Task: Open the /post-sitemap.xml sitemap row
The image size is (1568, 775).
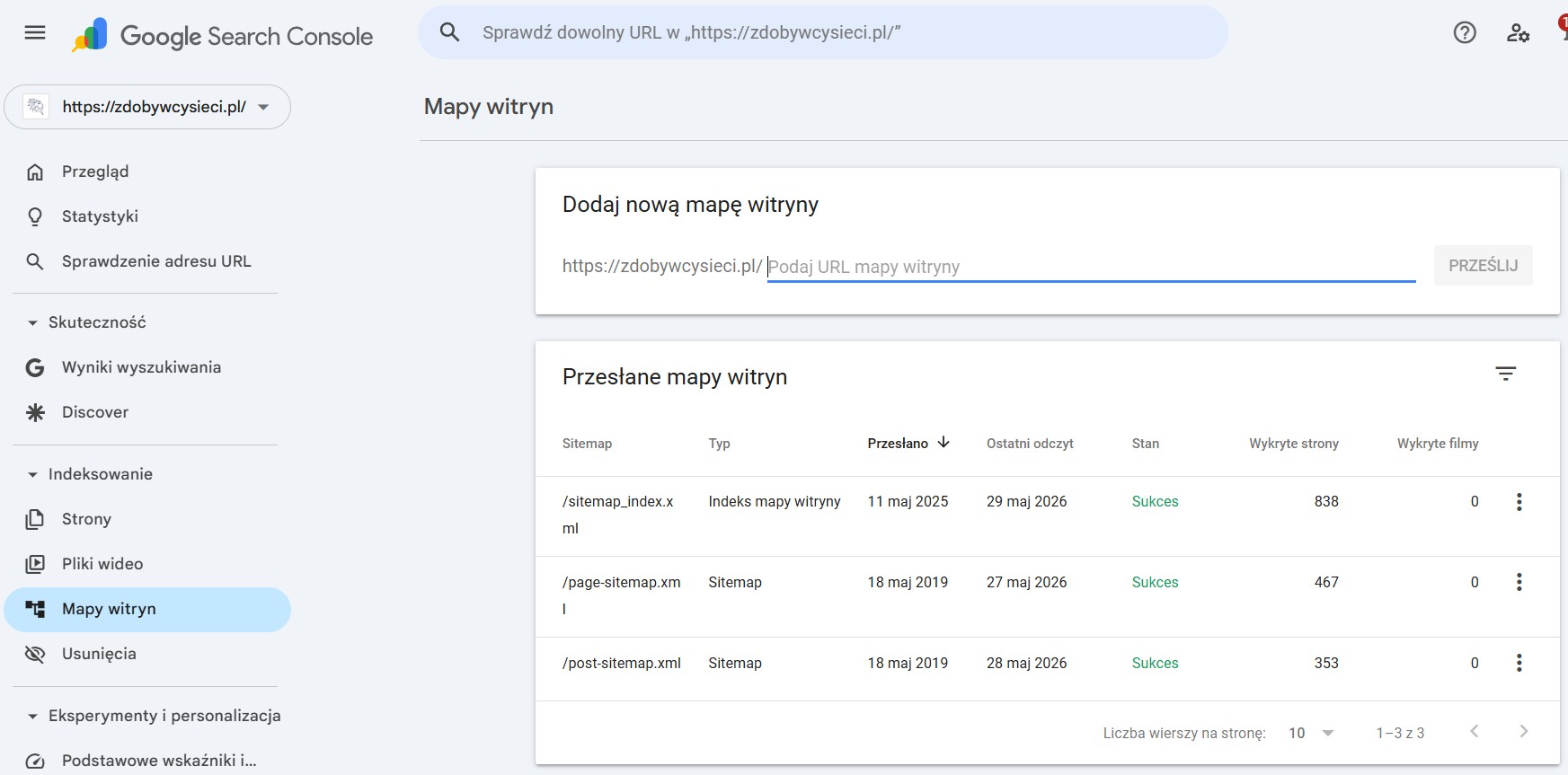Action: pyautogui.click(x=1047, y=669)
